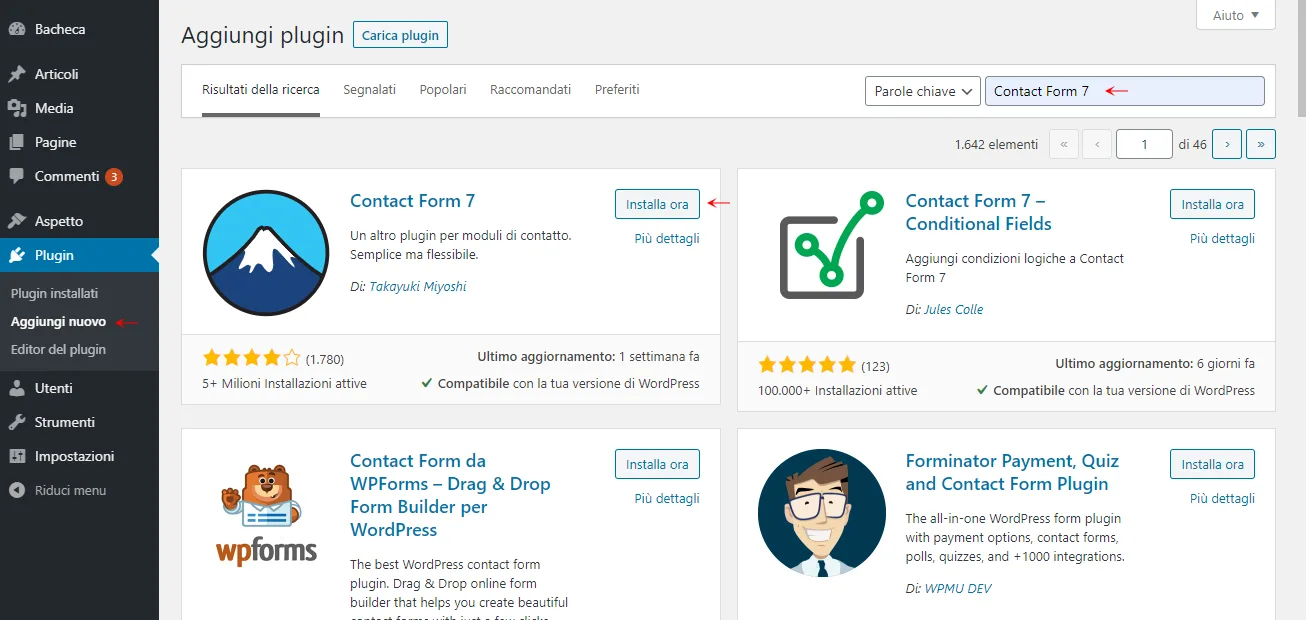1306x620 pixels.
Task: Visit author Jules Colle link
Action: (x=954, y=310)
